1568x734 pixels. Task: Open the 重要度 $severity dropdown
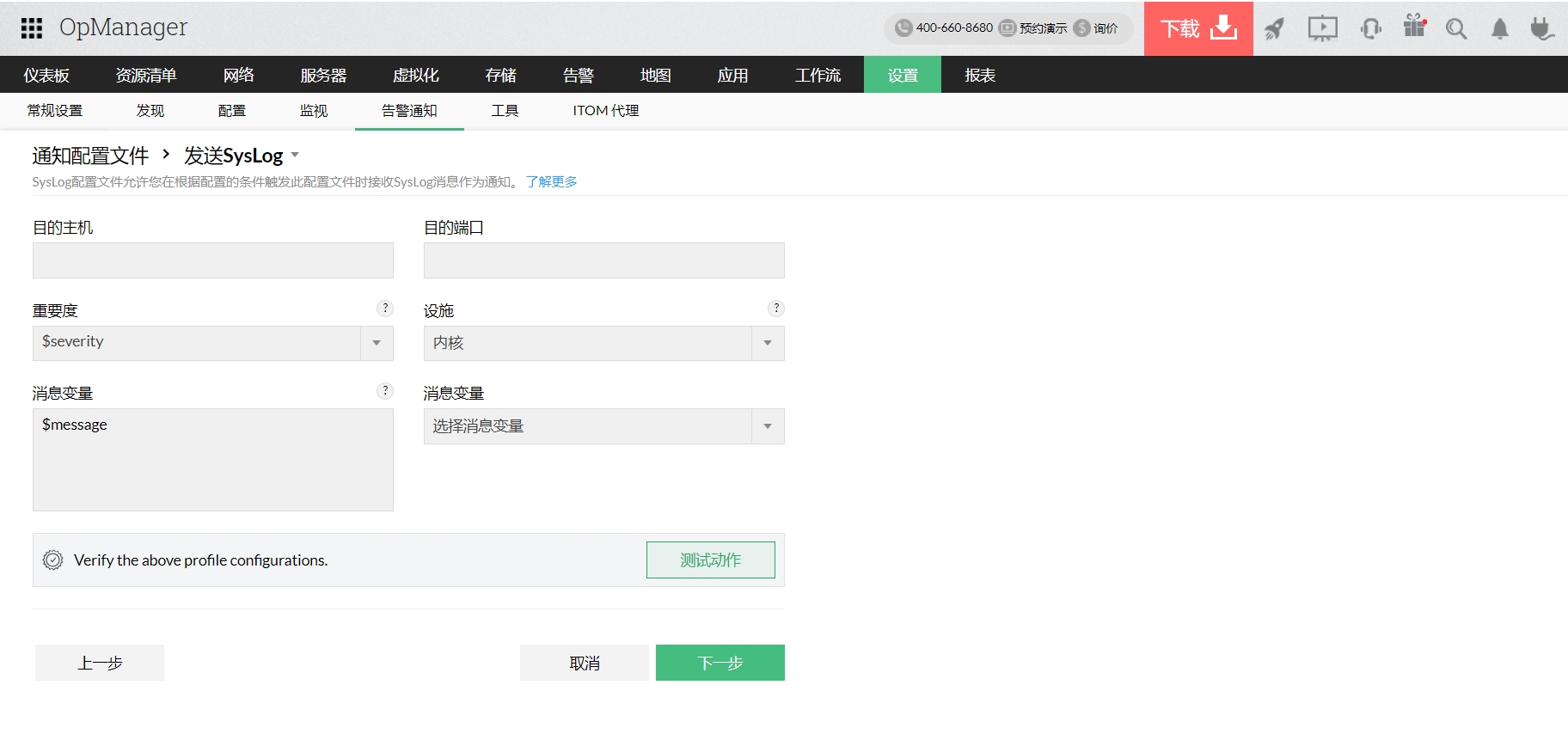coord(213,343)
